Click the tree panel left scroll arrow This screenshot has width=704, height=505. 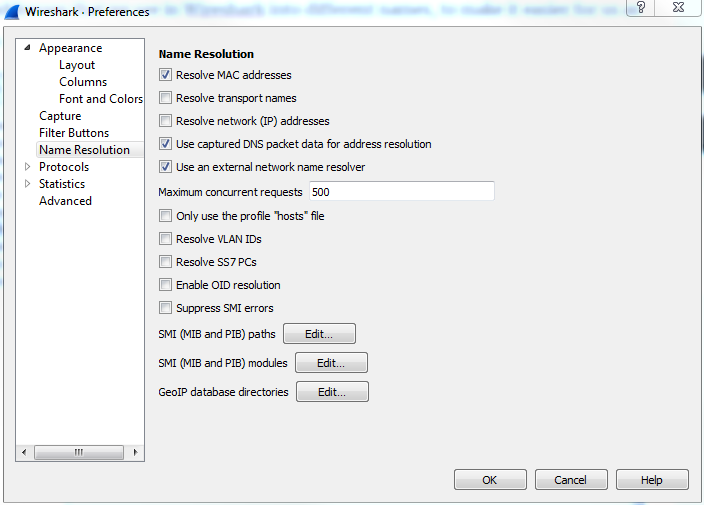(24, 452)
